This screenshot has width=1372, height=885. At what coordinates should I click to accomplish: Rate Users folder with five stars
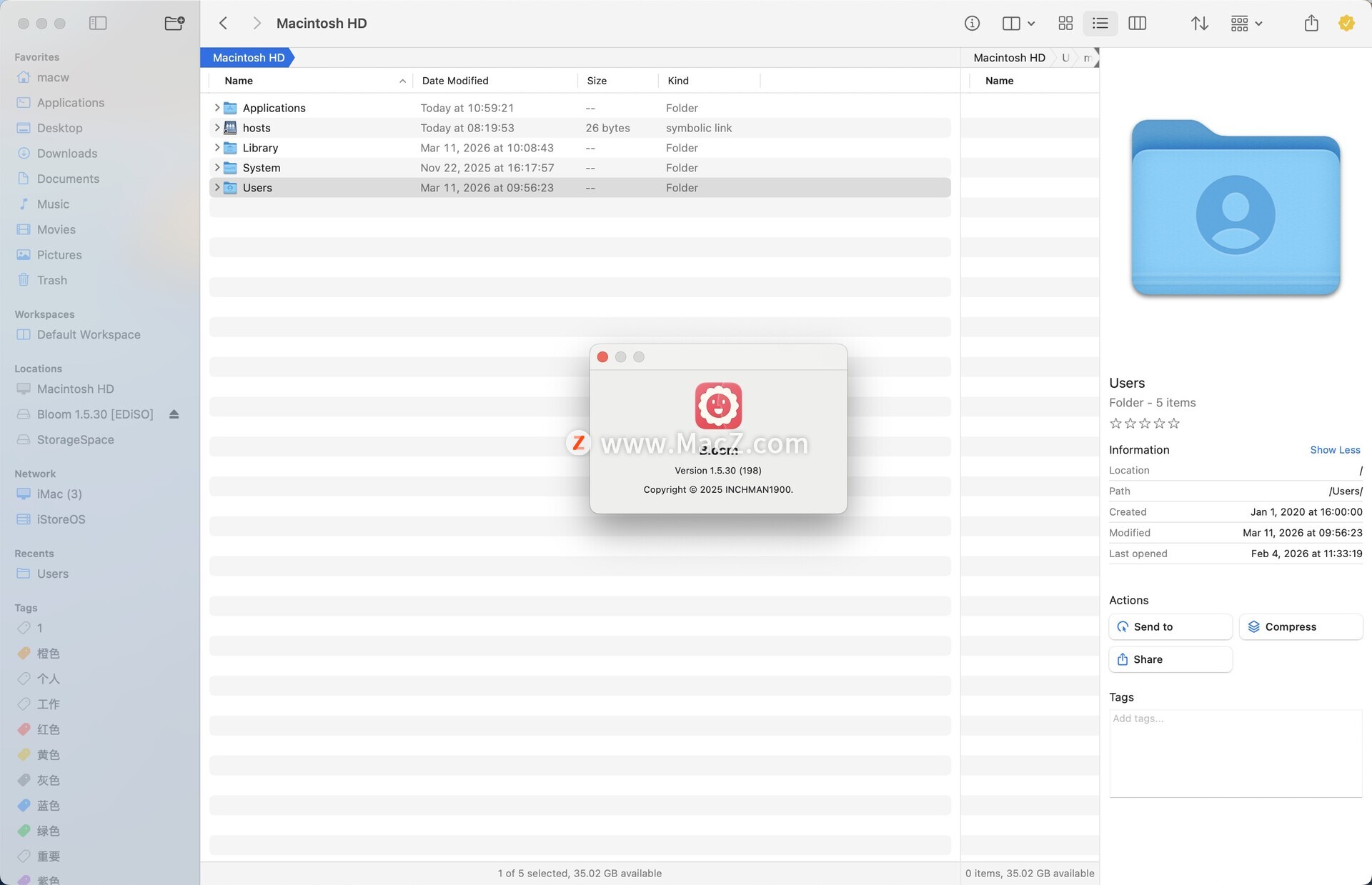coord(1174,424)
